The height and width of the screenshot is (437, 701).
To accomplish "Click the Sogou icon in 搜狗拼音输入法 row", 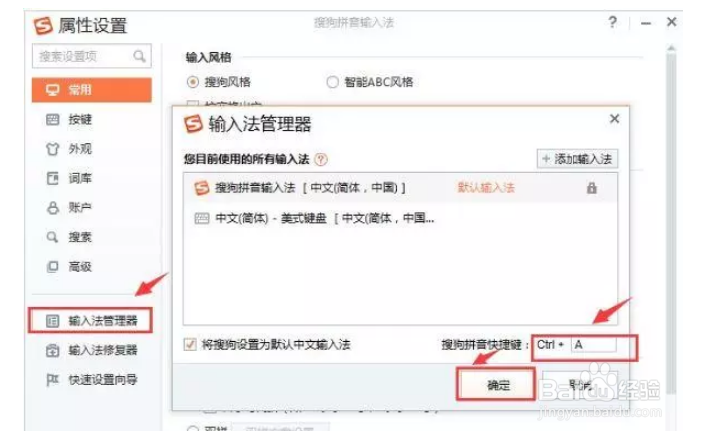I will tap(202, 188).
